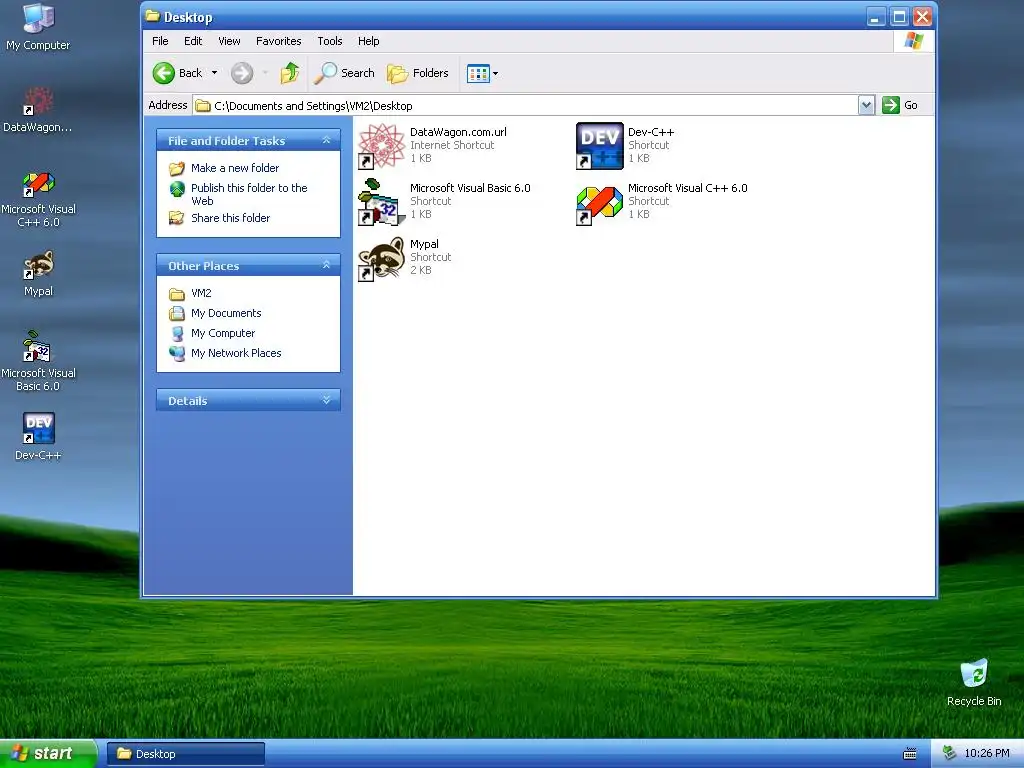Open My Documents link
Viewport: 1024px width, 768px height.
pyautogui.click(x=226, y=313)
